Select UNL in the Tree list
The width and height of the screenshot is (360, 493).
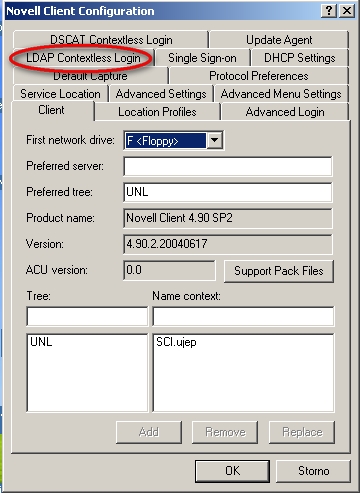(41, 342)
